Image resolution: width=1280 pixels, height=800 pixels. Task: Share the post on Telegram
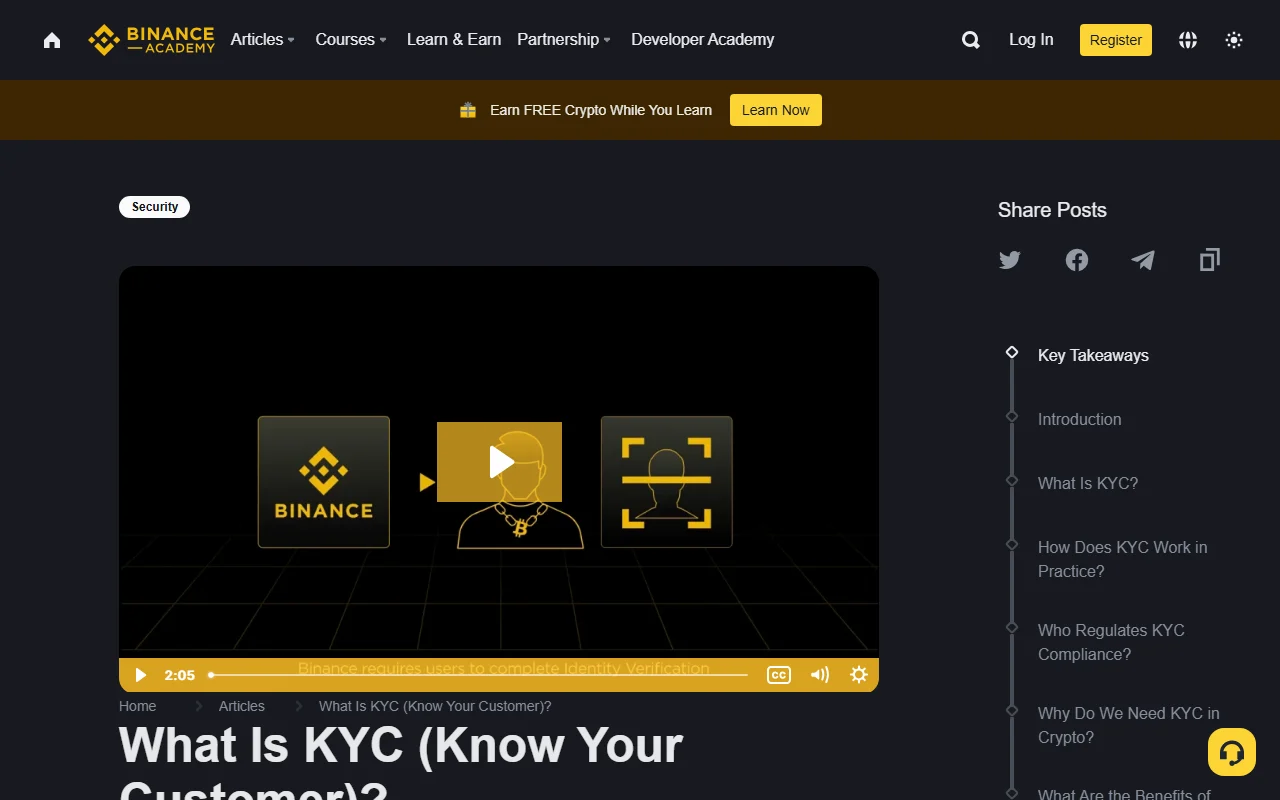click(x=1143, y=260)
